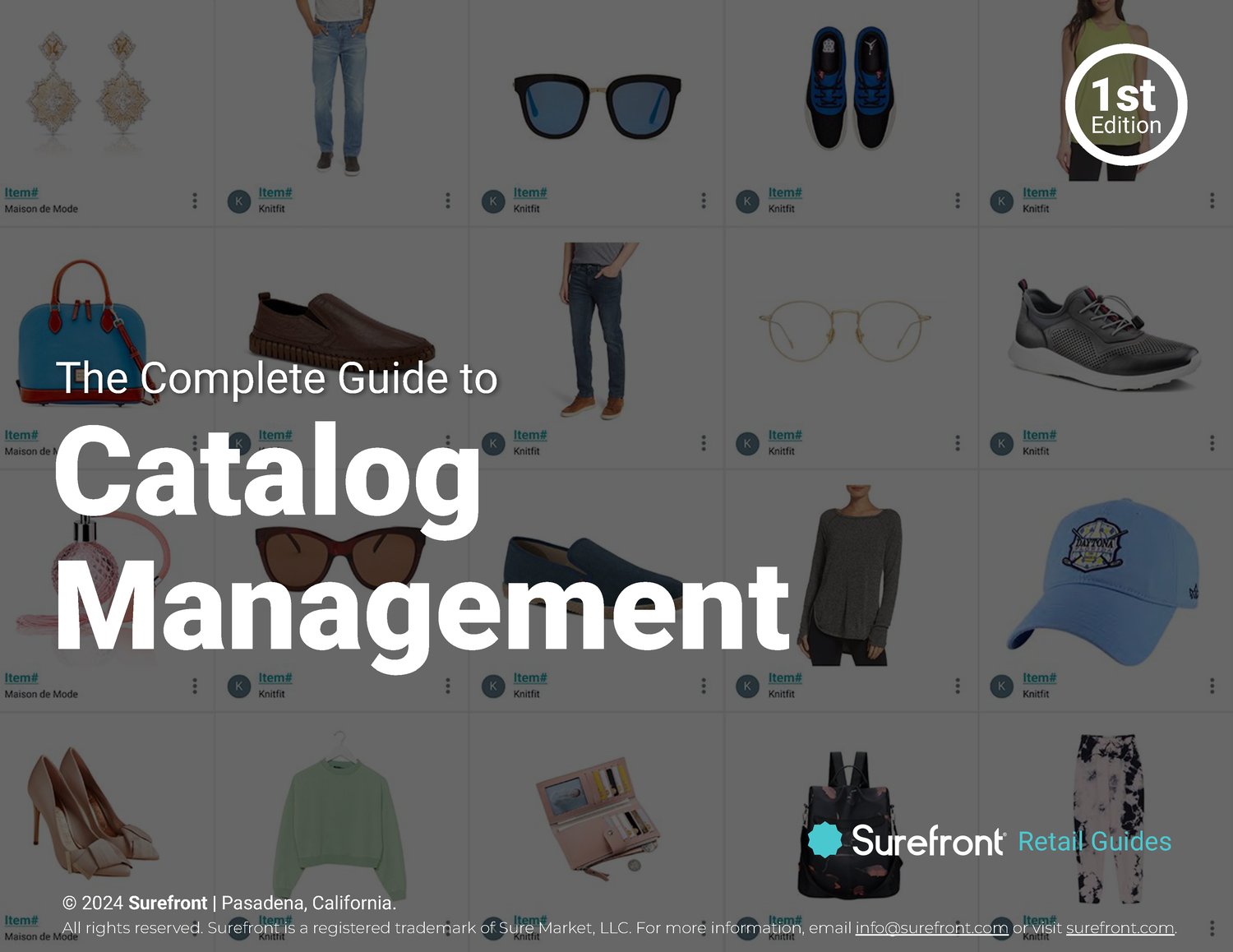Open the overflow menu on the pink wallet card

[x=703, y=927]
